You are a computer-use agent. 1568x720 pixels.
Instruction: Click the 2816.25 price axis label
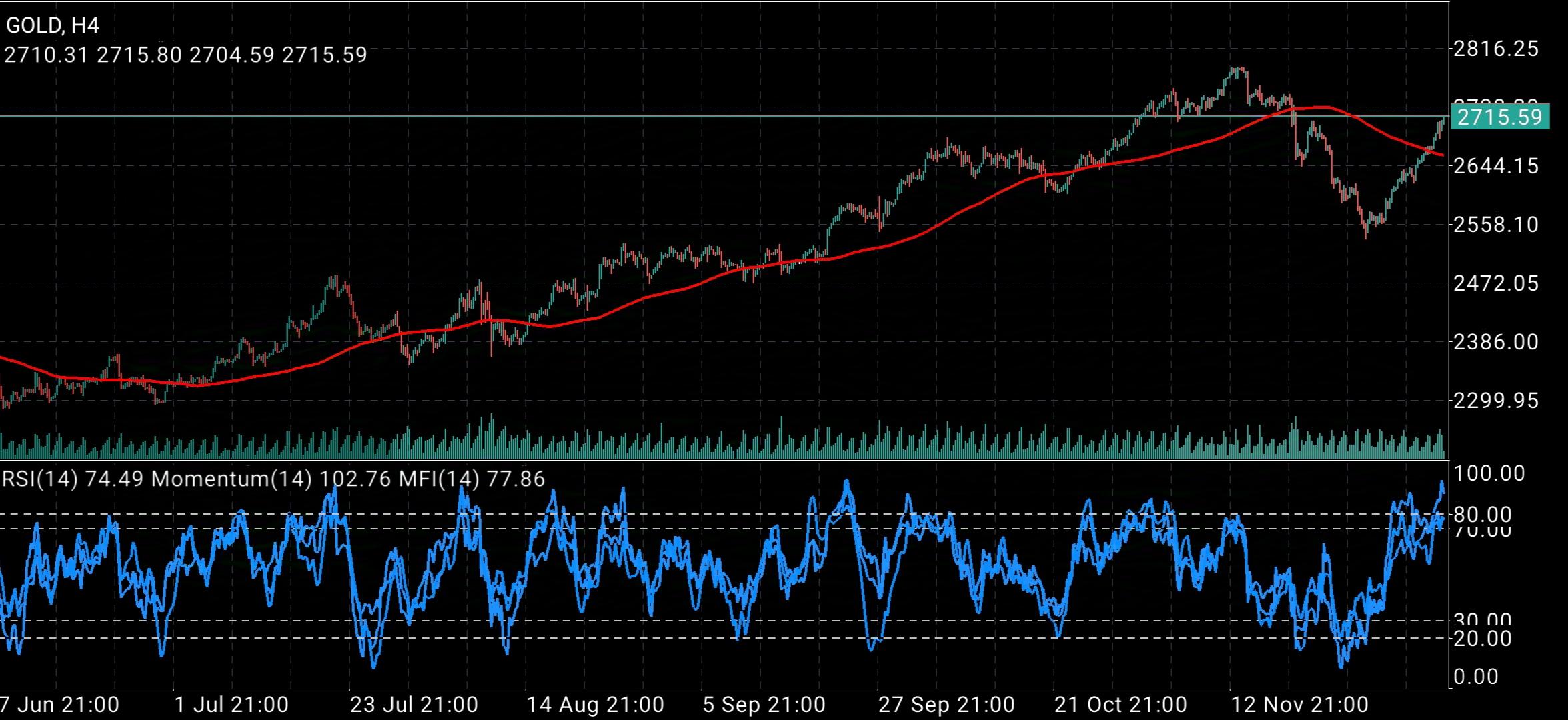[1495, 49]
